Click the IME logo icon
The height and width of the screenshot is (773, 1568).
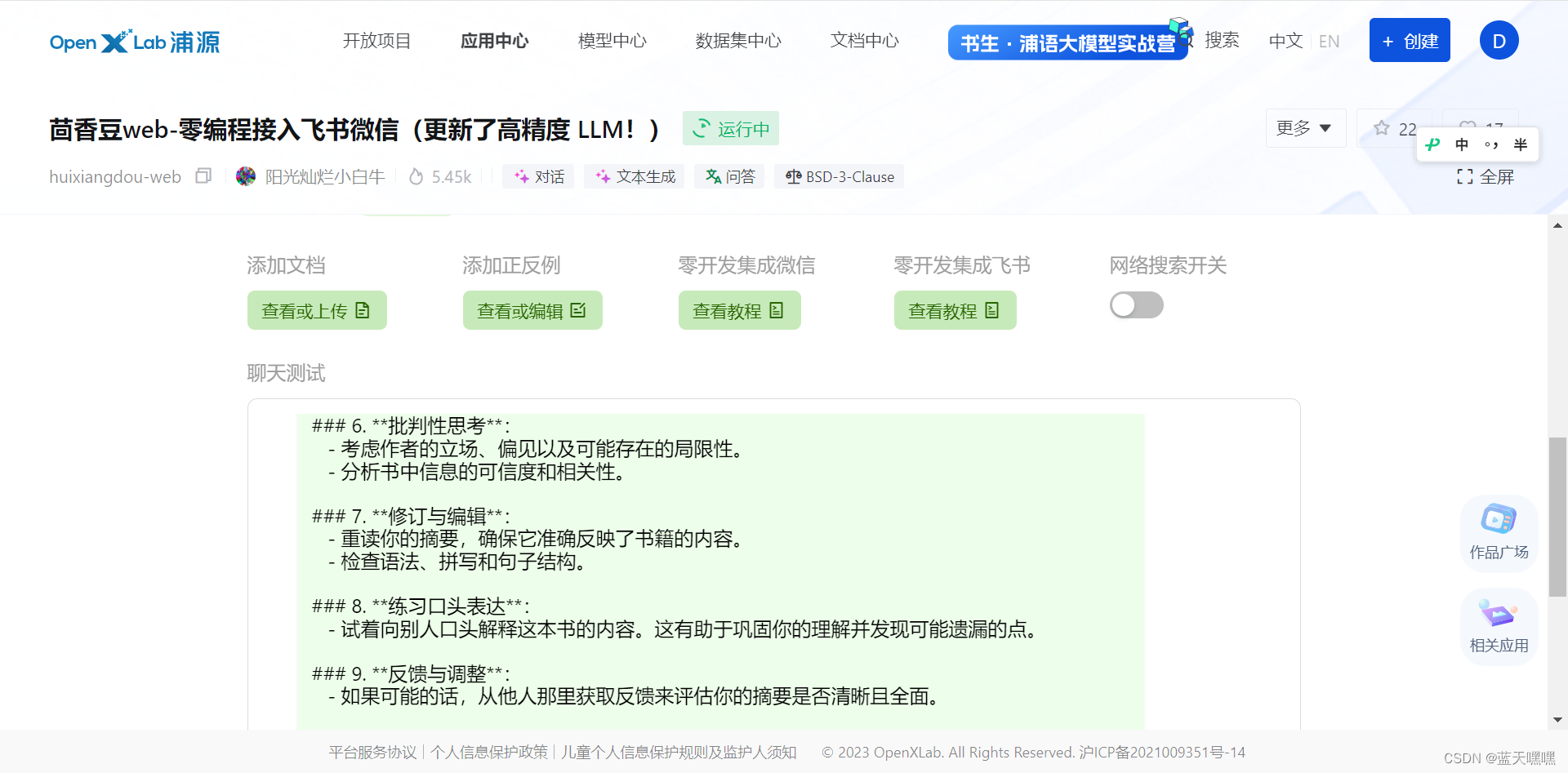coord(1432,144)
